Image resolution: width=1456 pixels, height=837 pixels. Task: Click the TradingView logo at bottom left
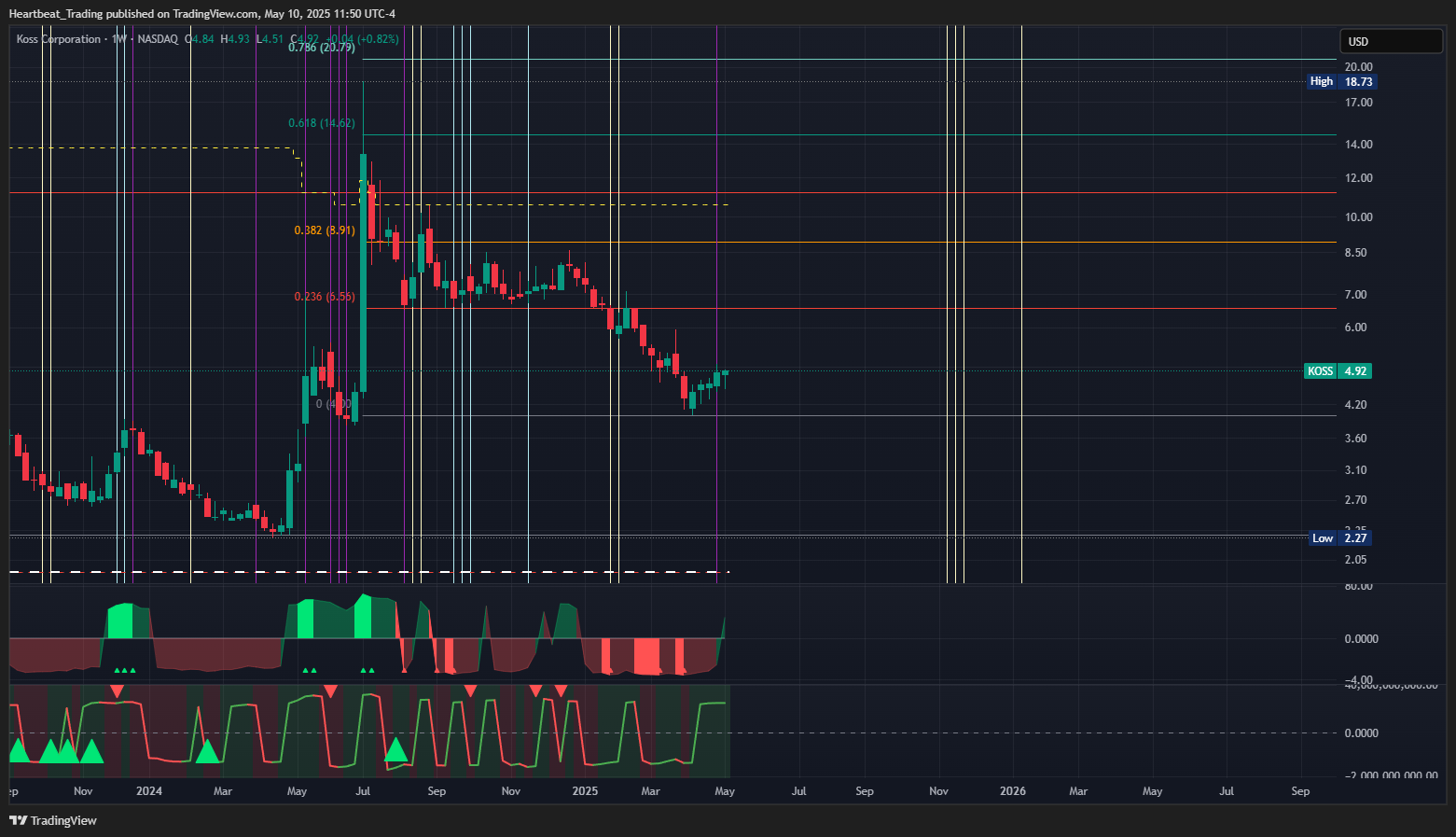[x=53, y=820]
